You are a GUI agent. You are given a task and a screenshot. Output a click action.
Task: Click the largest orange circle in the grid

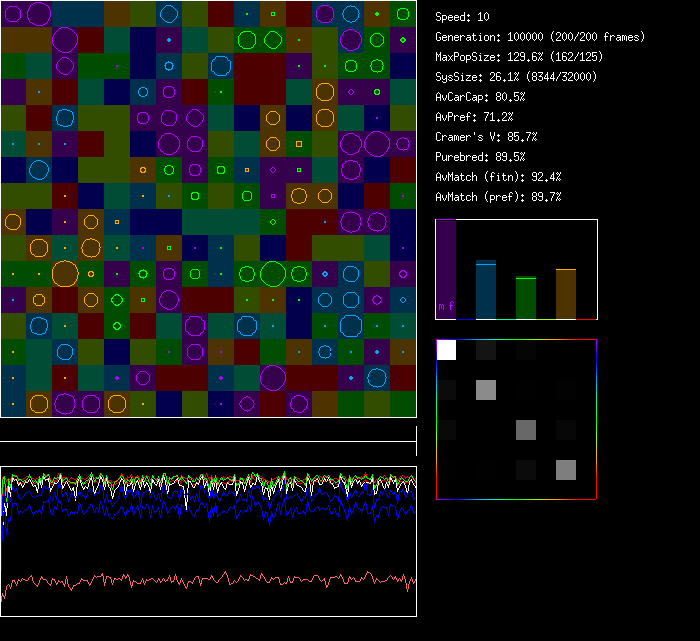pos(65,273)
